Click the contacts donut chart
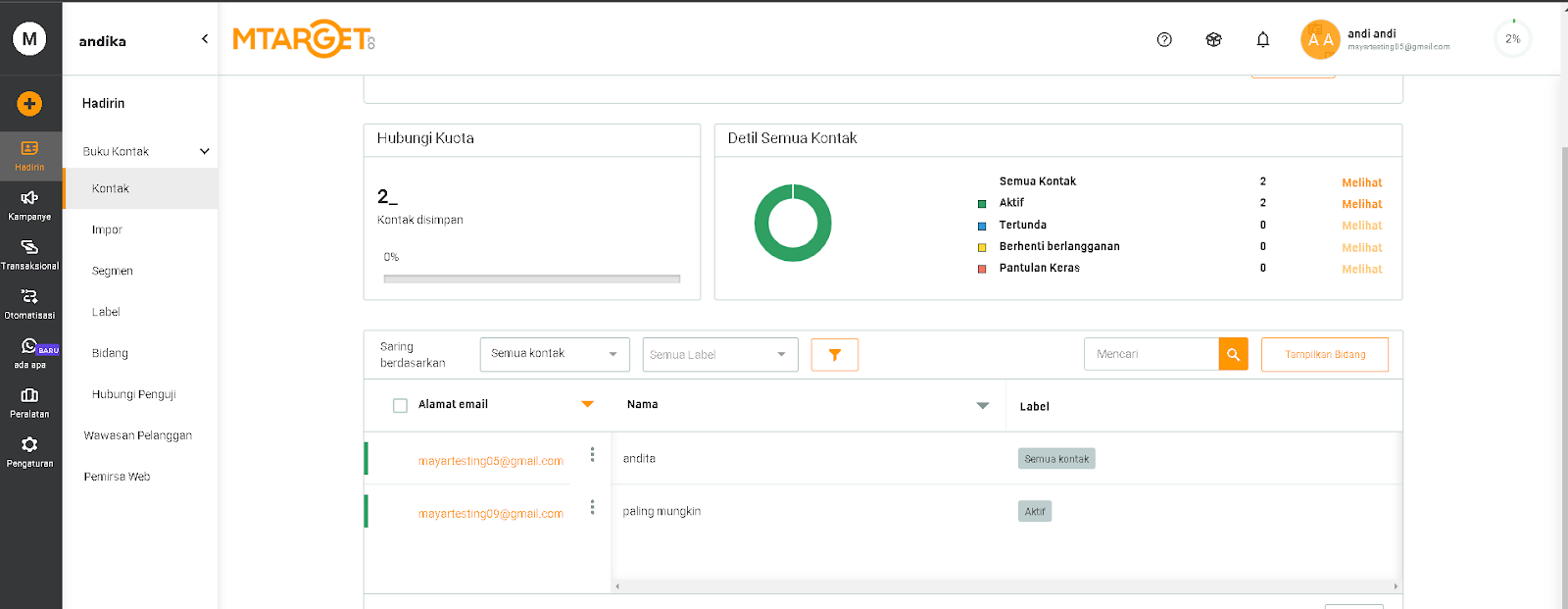Image resolution: width=1568 pixels, height=609 pixels. [793, 223]
